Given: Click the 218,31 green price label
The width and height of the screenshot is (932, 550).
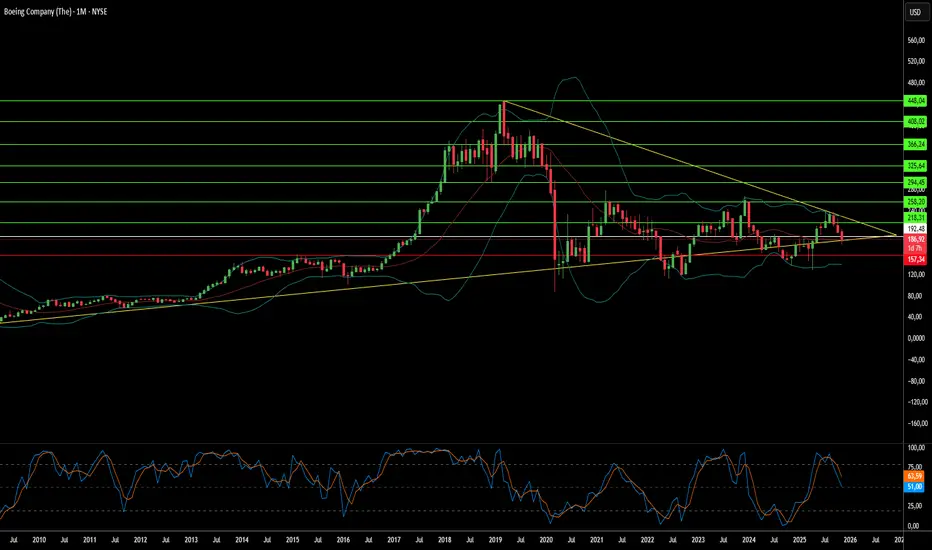Looking at the screenshot, I should pyautogui.click(x=915, y=219).
